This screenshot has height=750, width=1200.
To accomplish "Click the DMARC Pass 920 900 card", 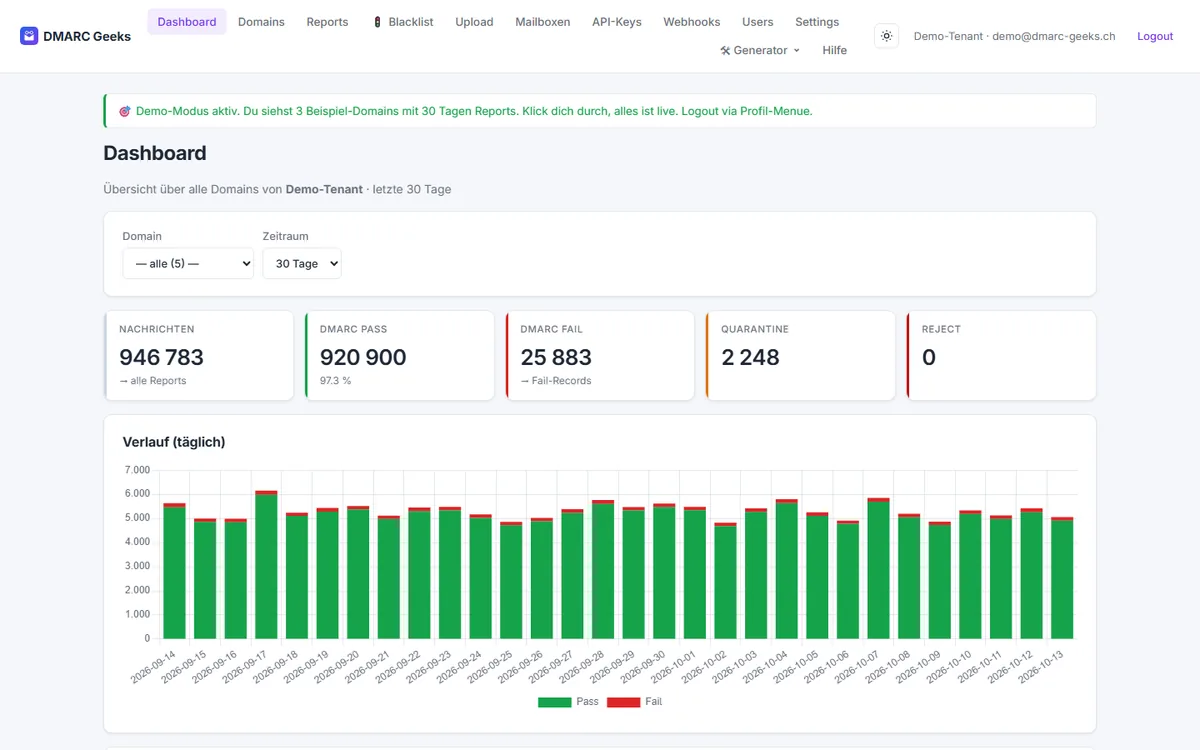I will pos(399,355).
